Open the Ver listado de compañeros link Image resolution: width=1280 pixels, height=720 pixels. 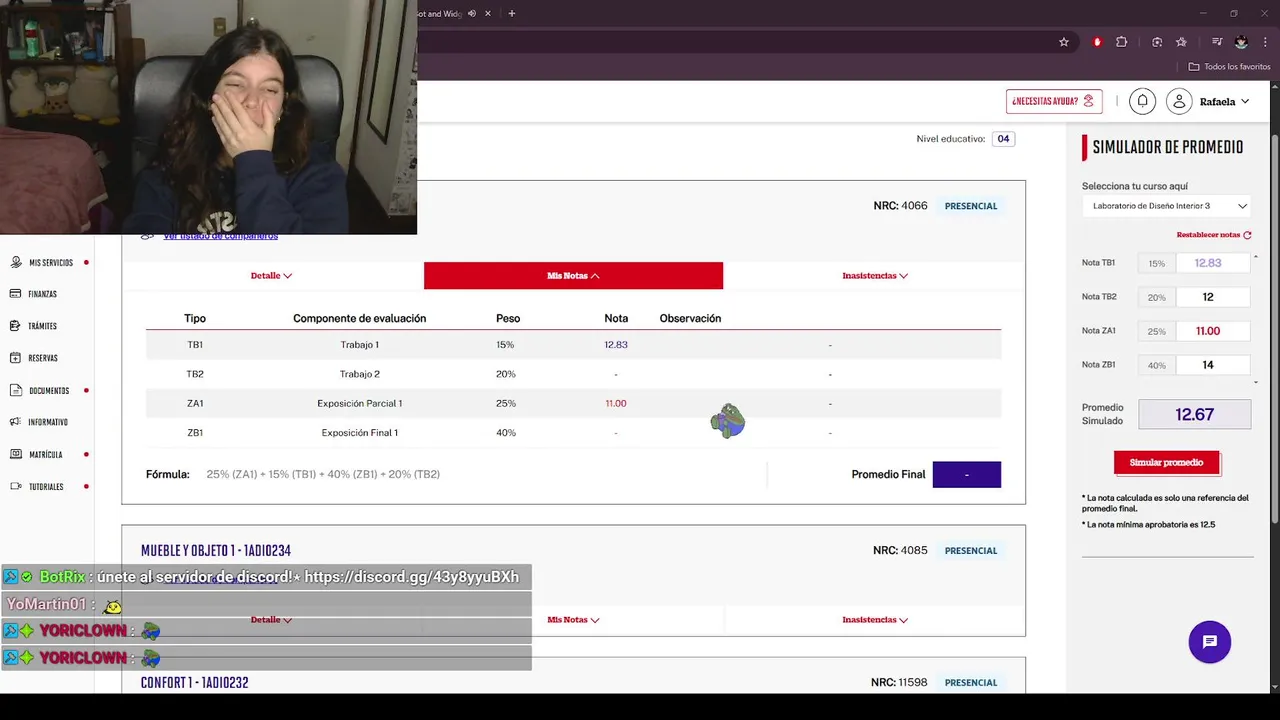pos(220,236)
